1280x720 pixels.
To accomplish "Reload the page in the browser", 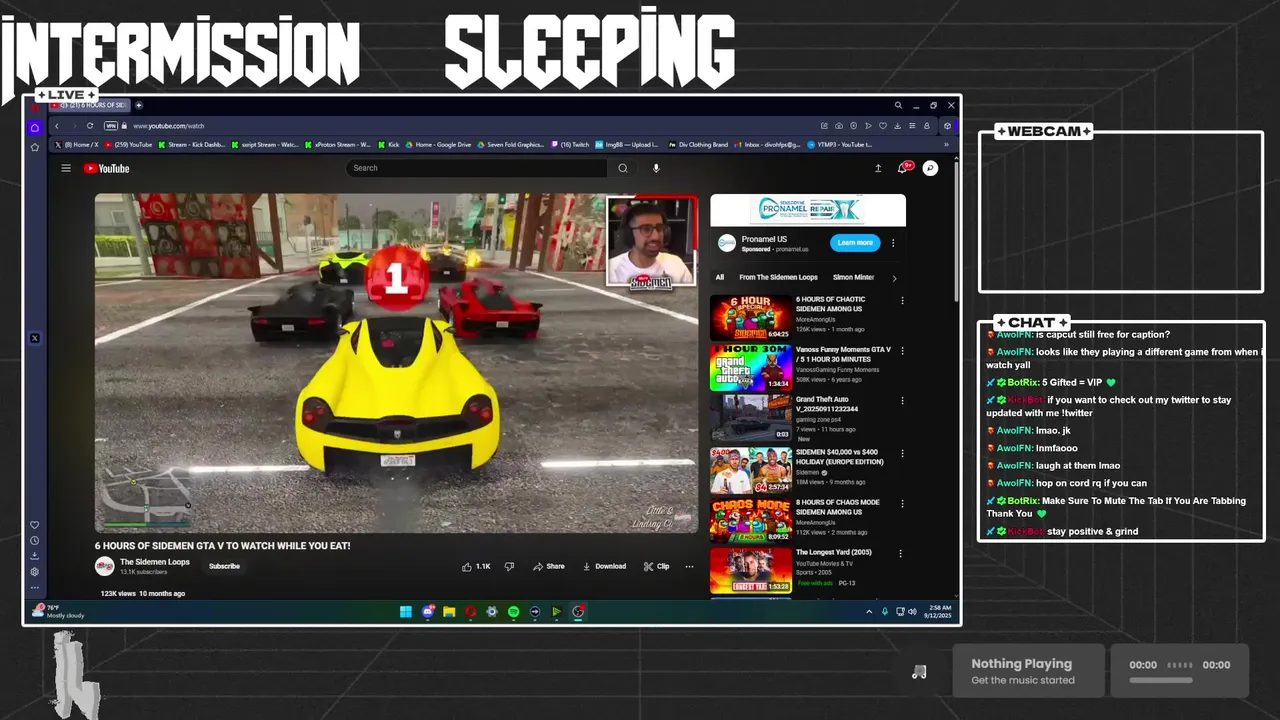I will point(90,126).
